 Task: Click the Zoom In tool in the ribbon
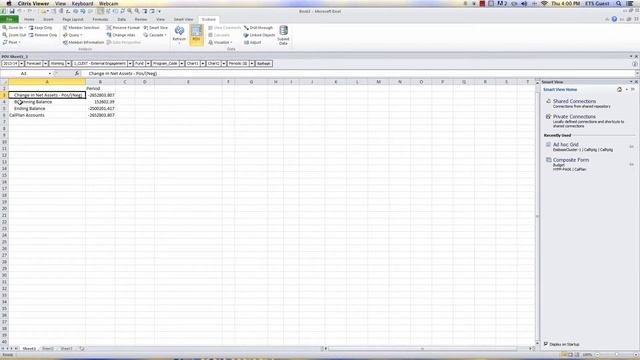pos(14,28)
